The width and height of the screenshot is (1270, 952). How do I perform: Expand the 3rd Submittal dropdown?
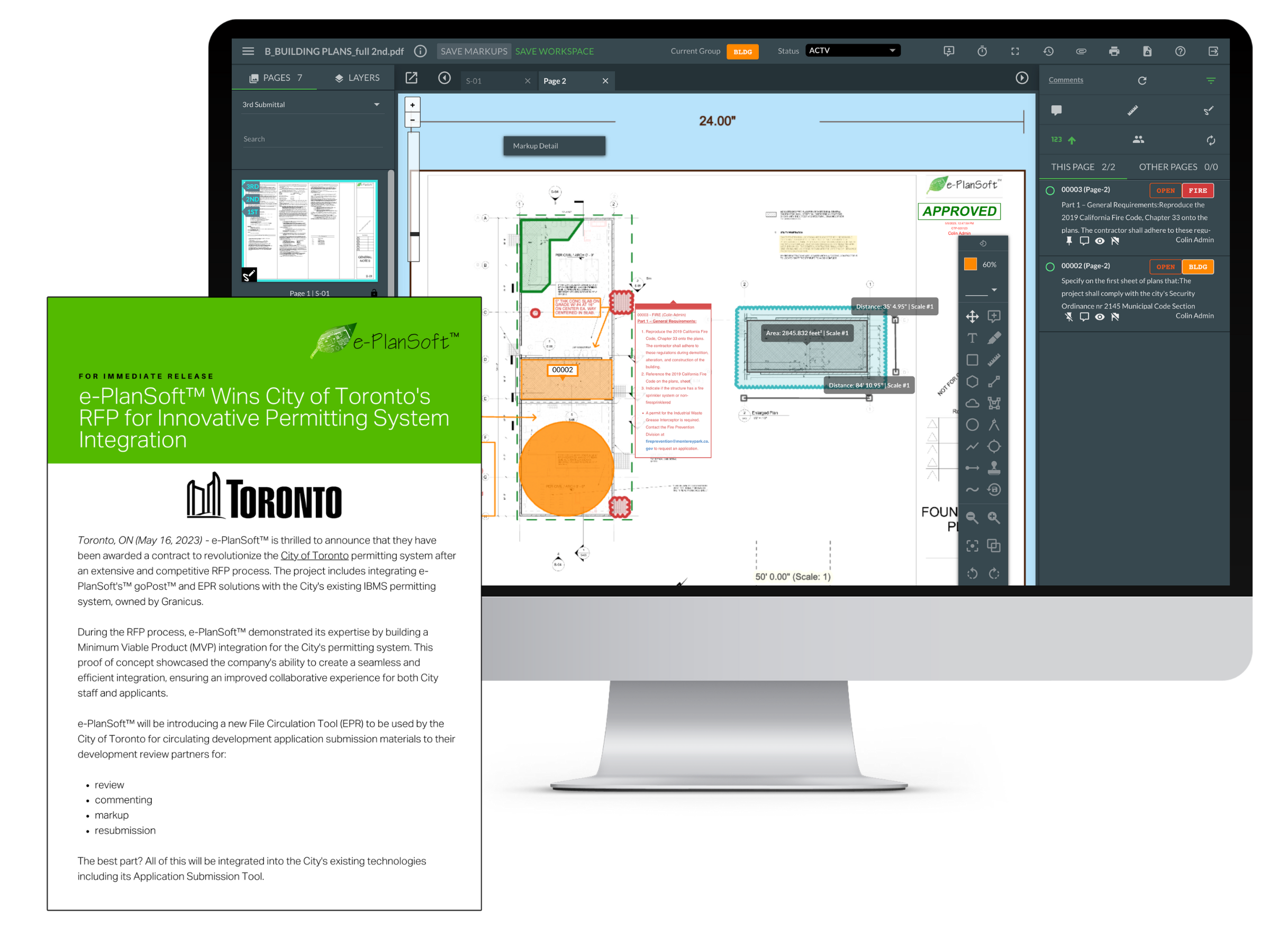[x=377, y=104]
